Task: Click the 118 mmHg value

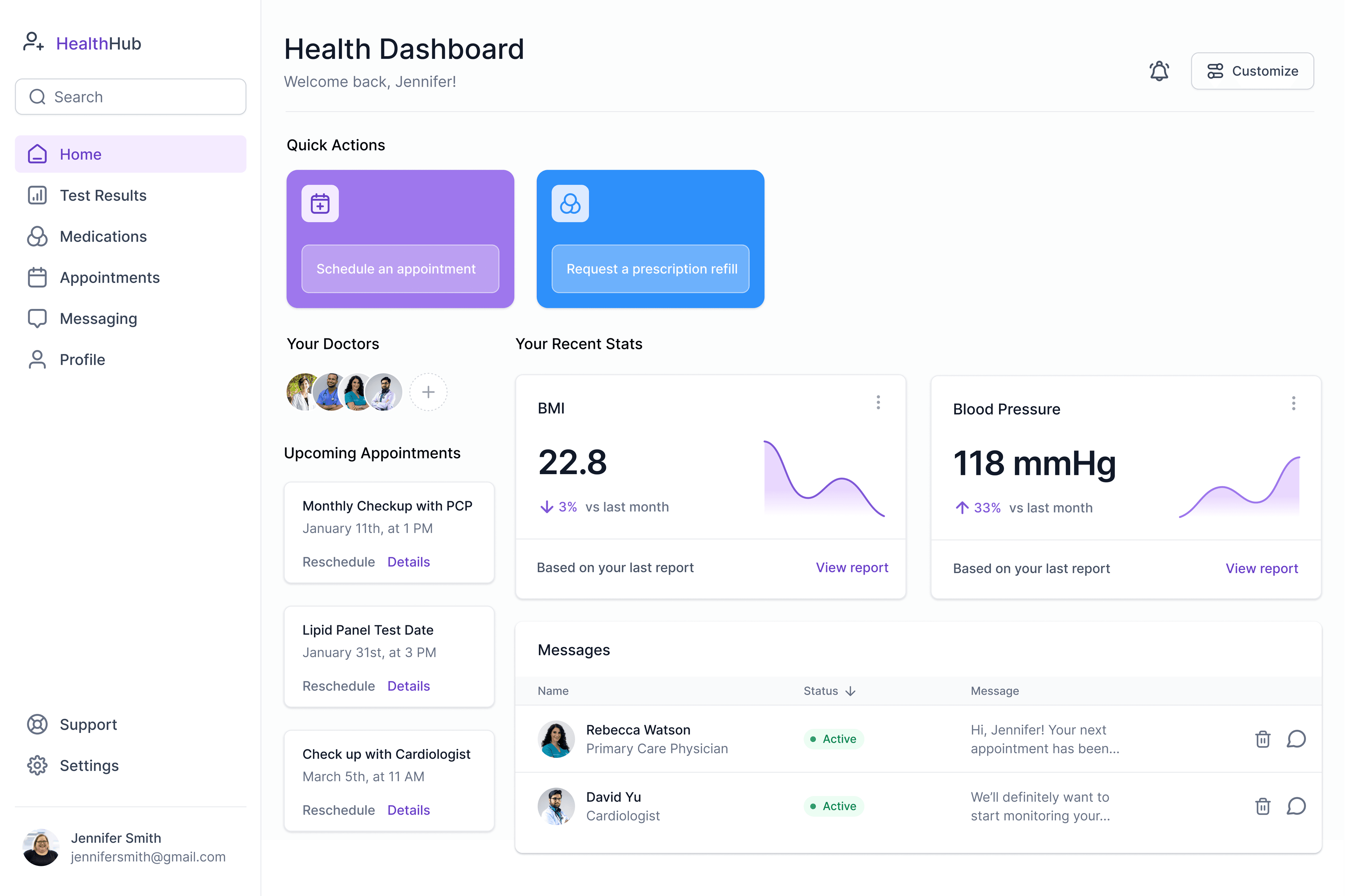Action: tap(1034, 463)
